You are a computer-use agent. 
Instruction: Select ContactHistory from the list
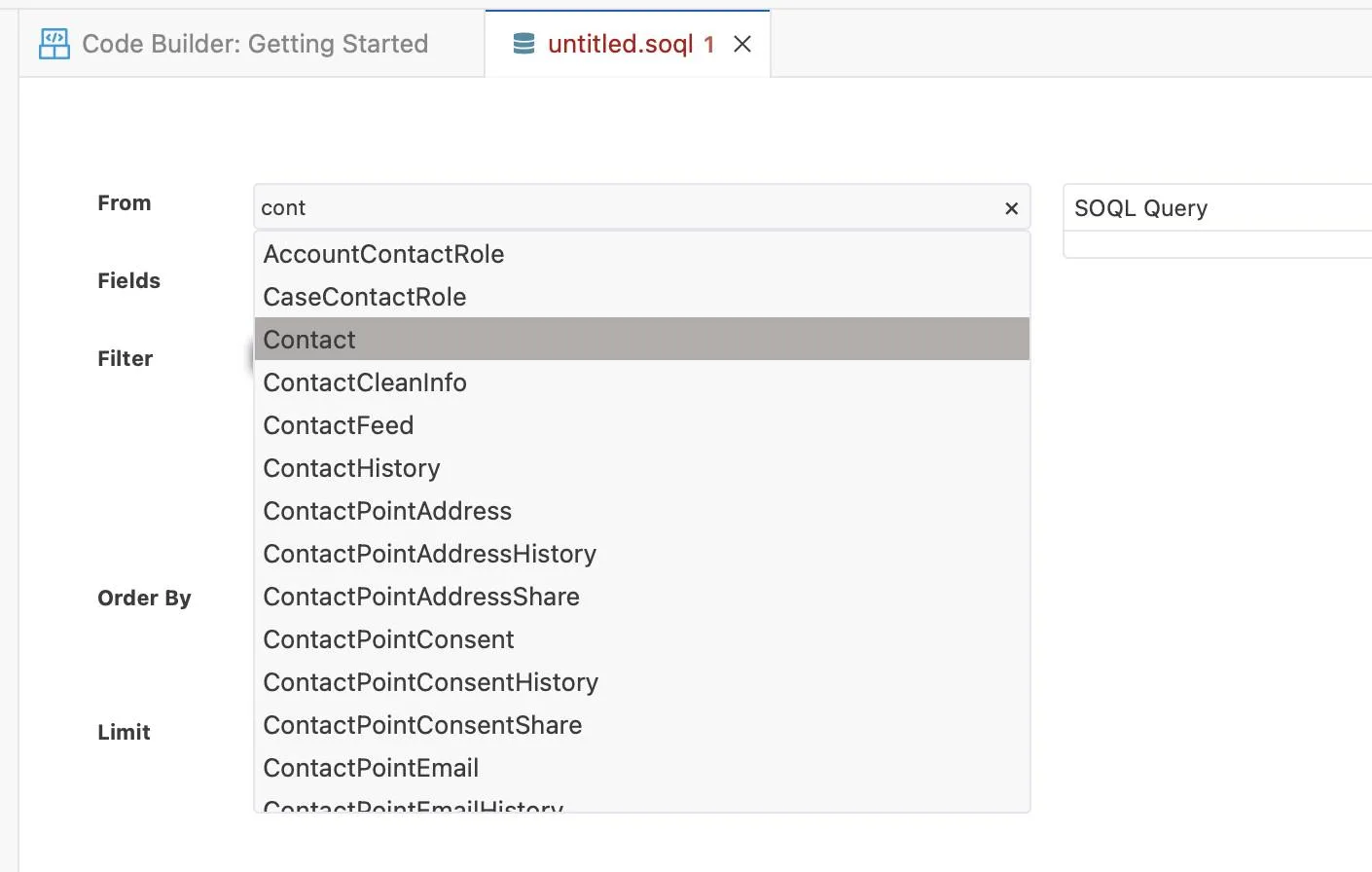pos(642,468)
